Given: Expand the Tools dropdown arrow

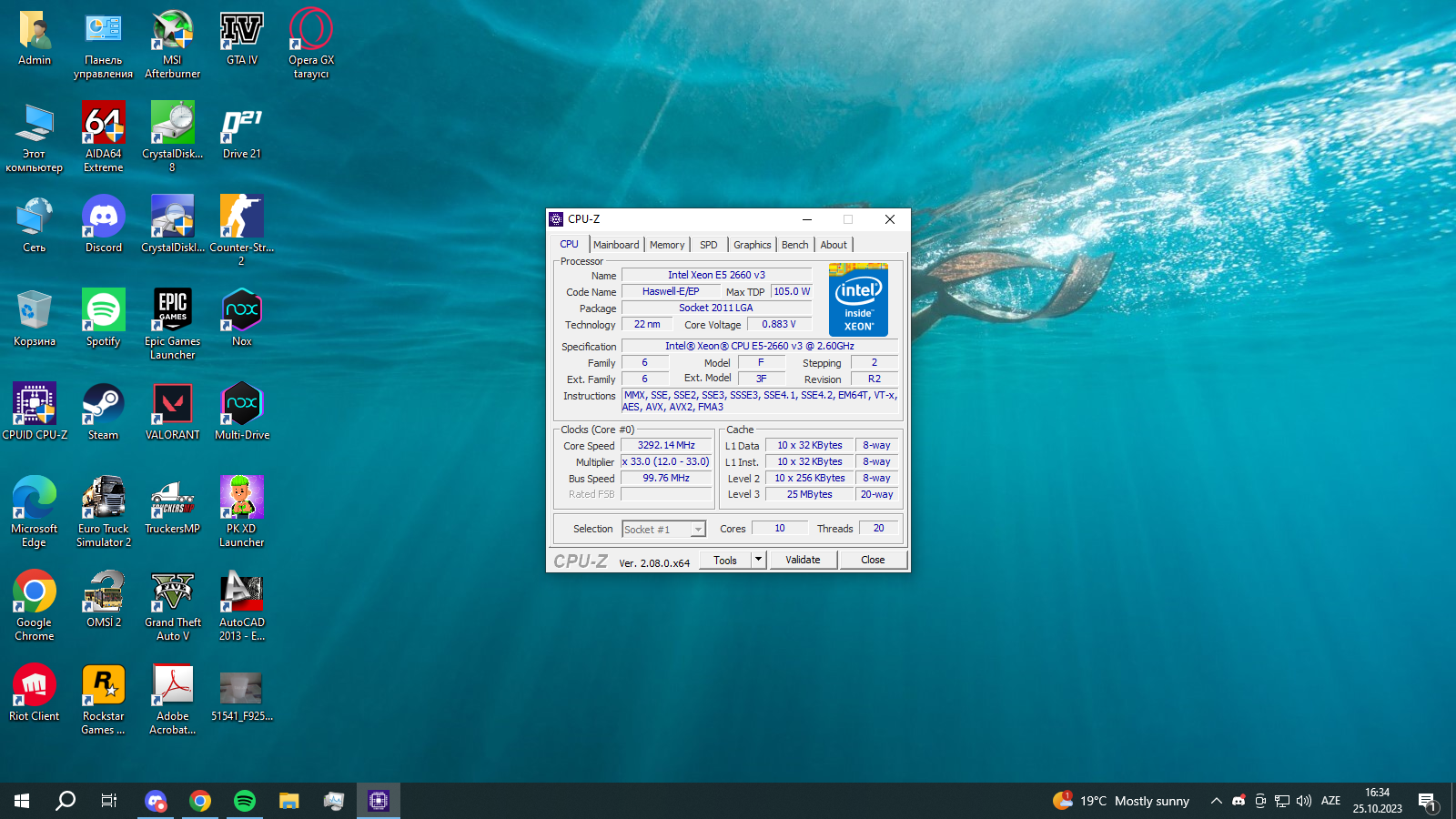Looking at the screenshot, I should [x=758, y=560].
